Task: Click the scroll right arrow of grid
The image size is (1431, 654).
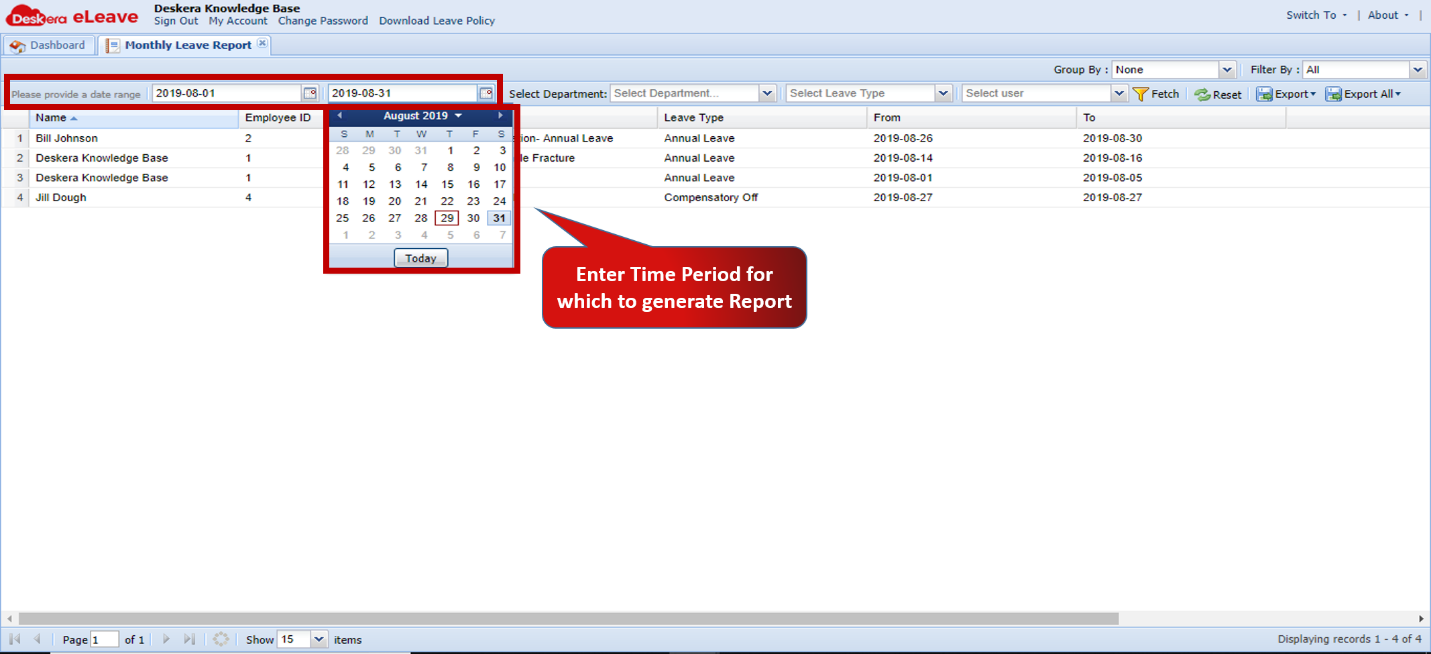Action: pos(1421,619)
